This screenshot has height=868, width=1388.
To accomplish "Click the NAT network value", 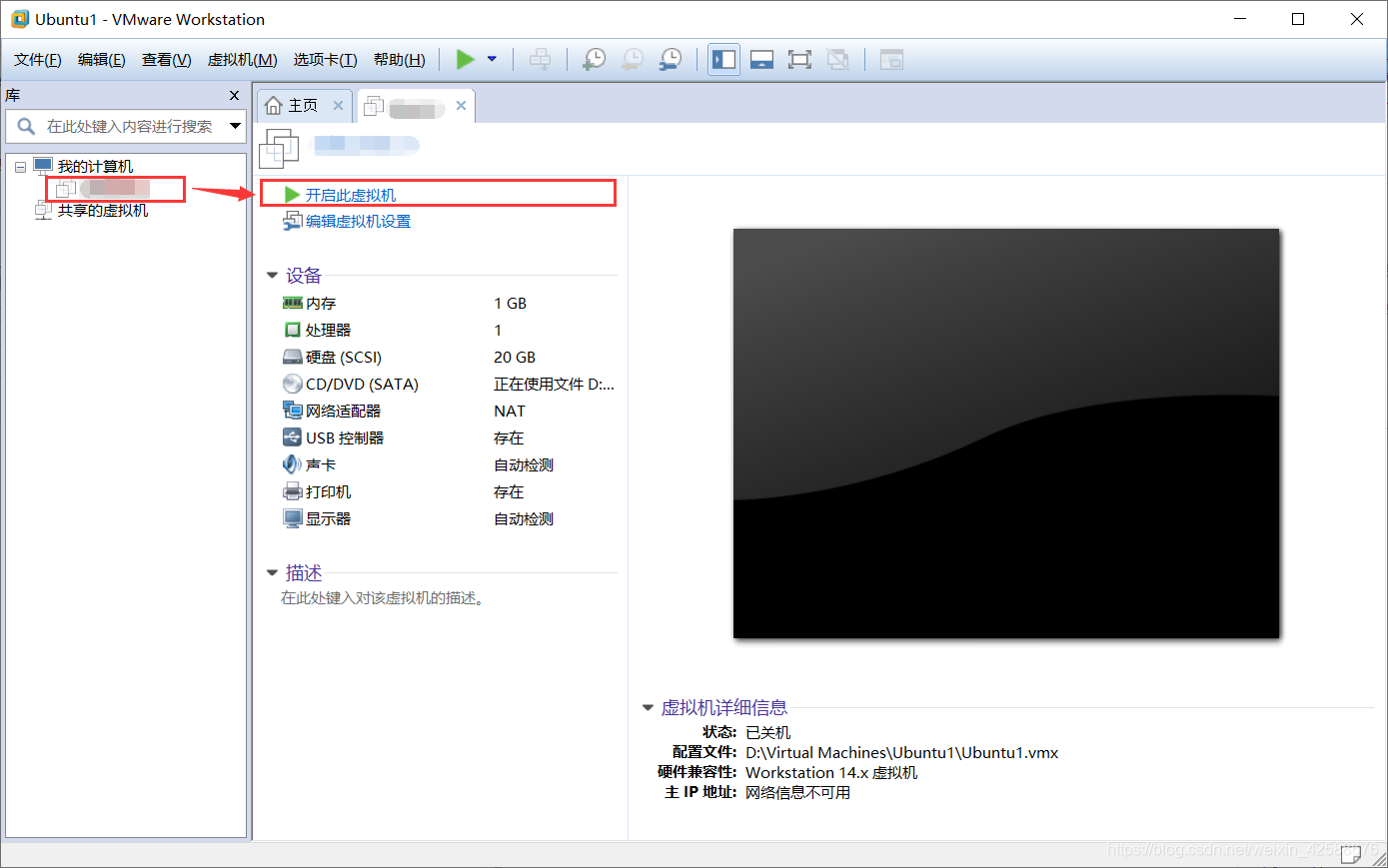I will click(510, 412).
